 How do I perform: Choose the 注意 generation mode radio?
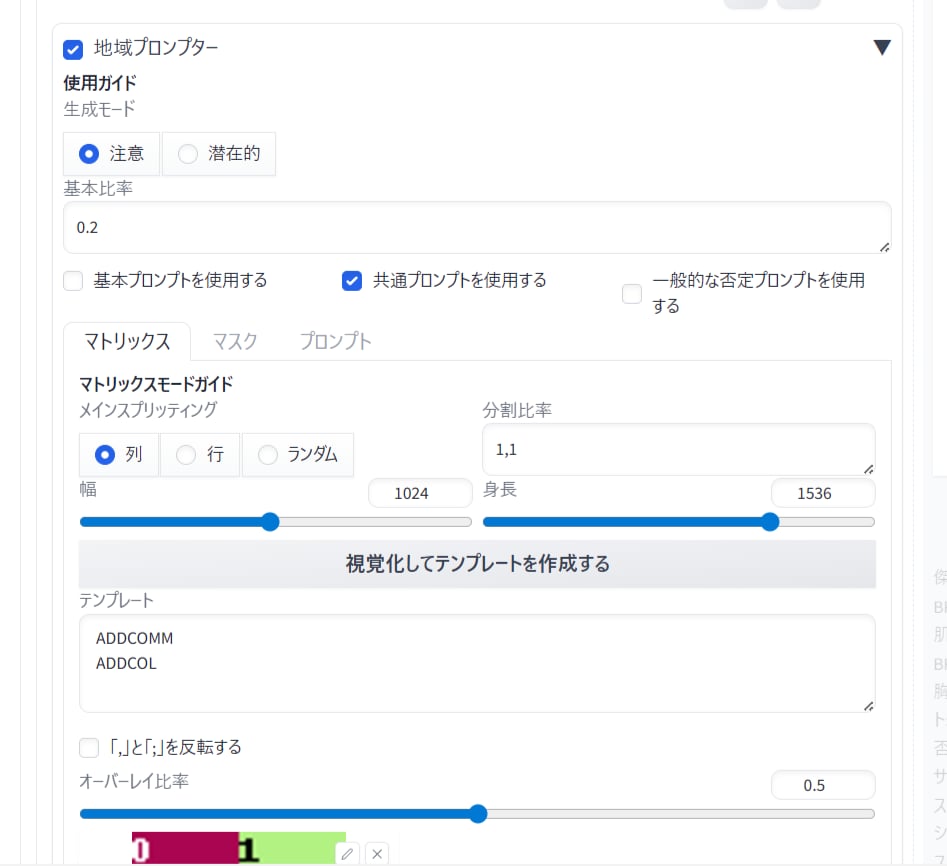click(89, 154)
